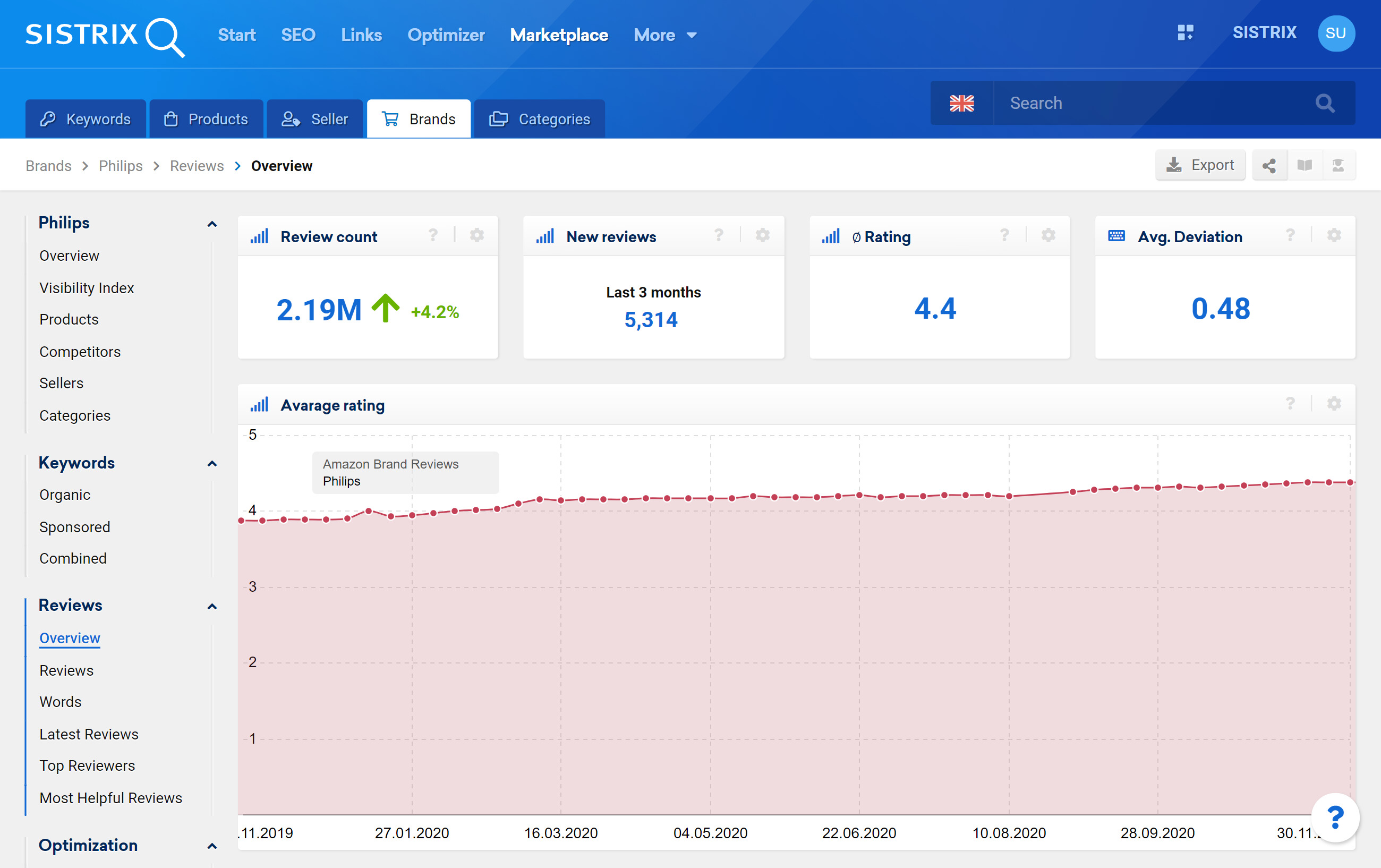Viewport: 1381px width, 868px height.
Task: Open Competitors in sidebar
Action: (x=80, y=352)
